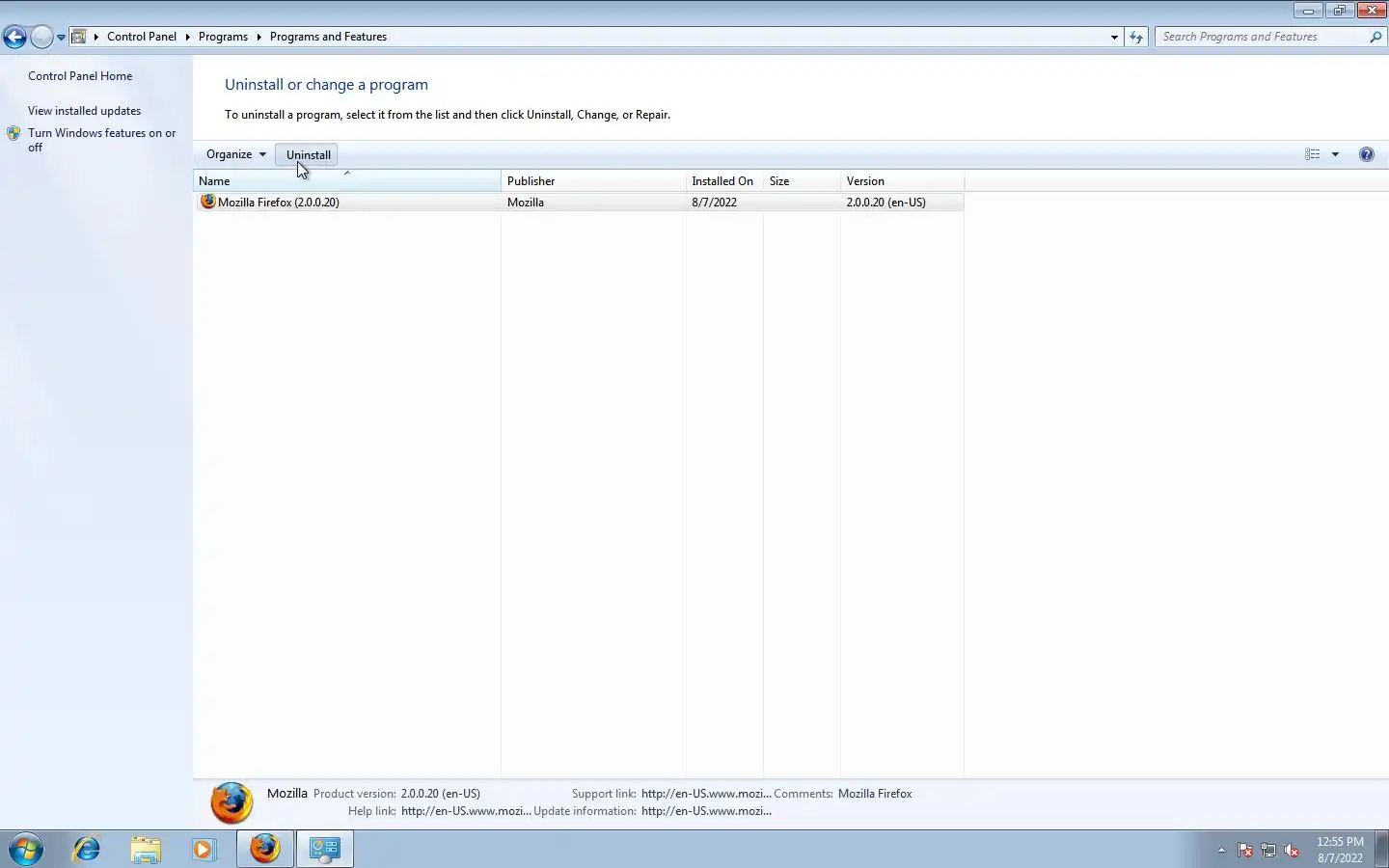Click the Uninstall toolbar button
Screen dimensions: 1389x868
[308, 154]
